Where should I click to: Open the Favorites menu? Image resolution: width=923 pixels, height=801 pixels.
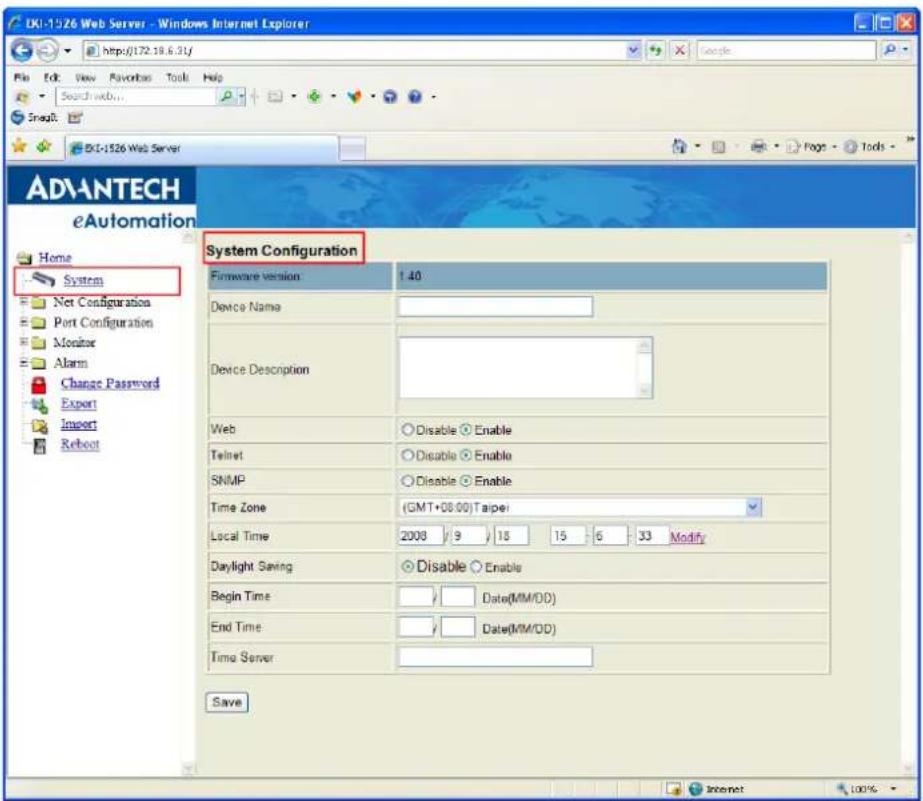(x=130, y=77)
